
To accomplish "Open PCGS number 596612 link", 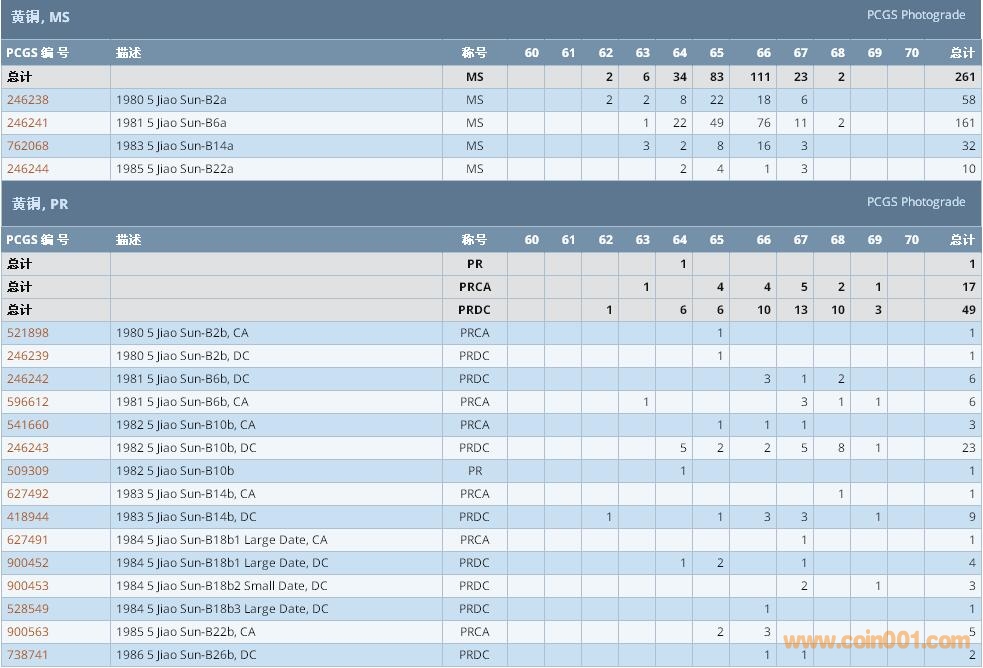I will coord(28,402).
